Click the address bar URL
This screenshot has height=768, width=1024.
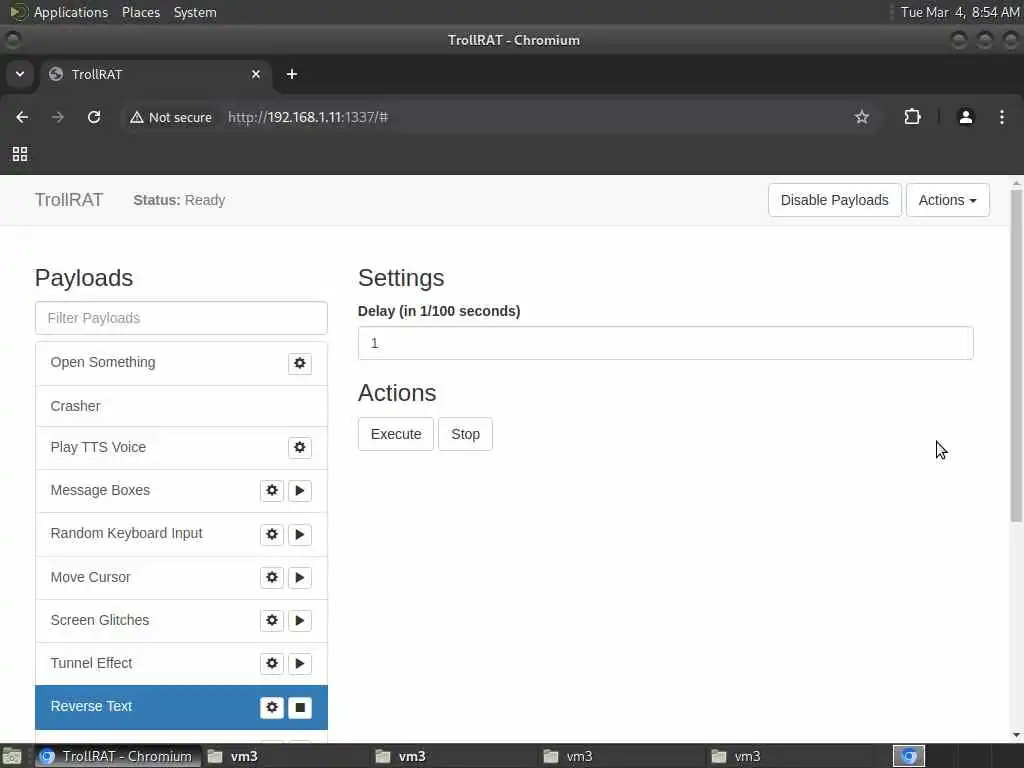(308, 118)
